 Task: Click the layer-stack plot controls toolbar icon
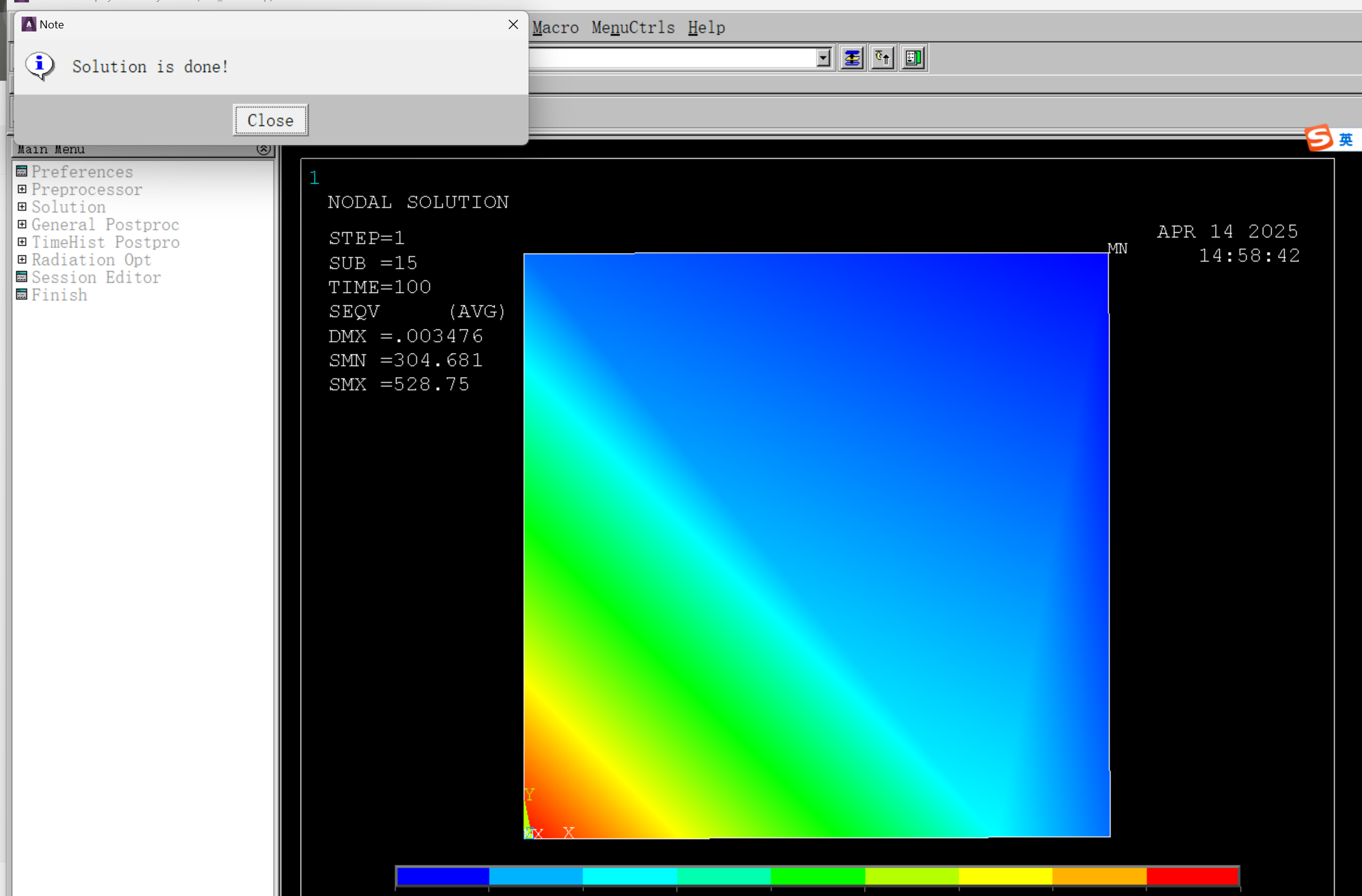click(852, 57)
